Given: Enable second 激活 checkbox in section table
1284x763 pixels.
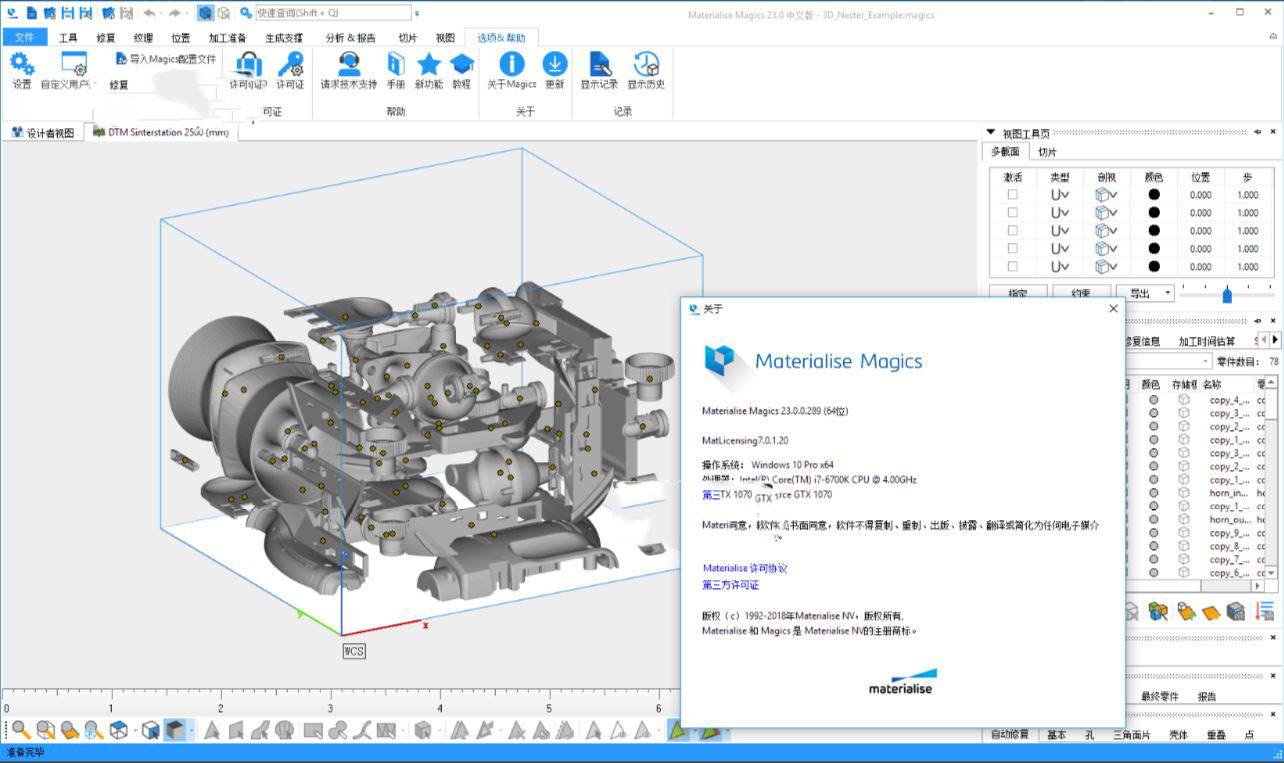Looking at the screenshot, I should click(1012, 213).
